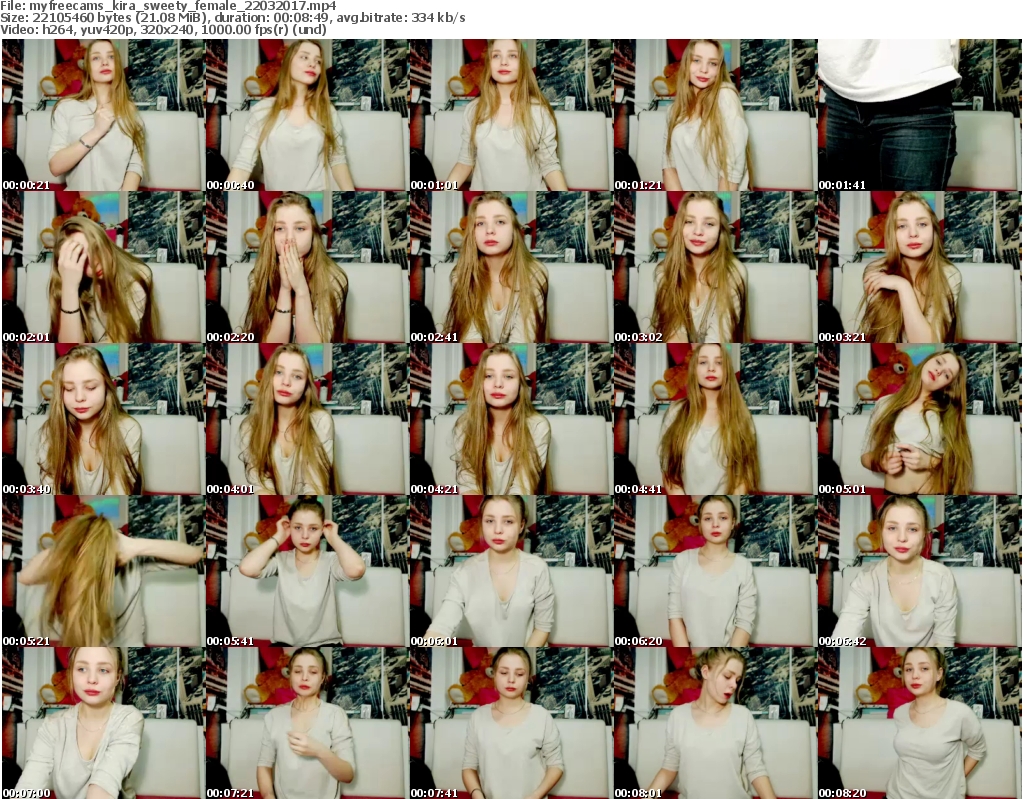
Task: Pick the preview frame at 00:03:40
Action: tap(103, 419)
